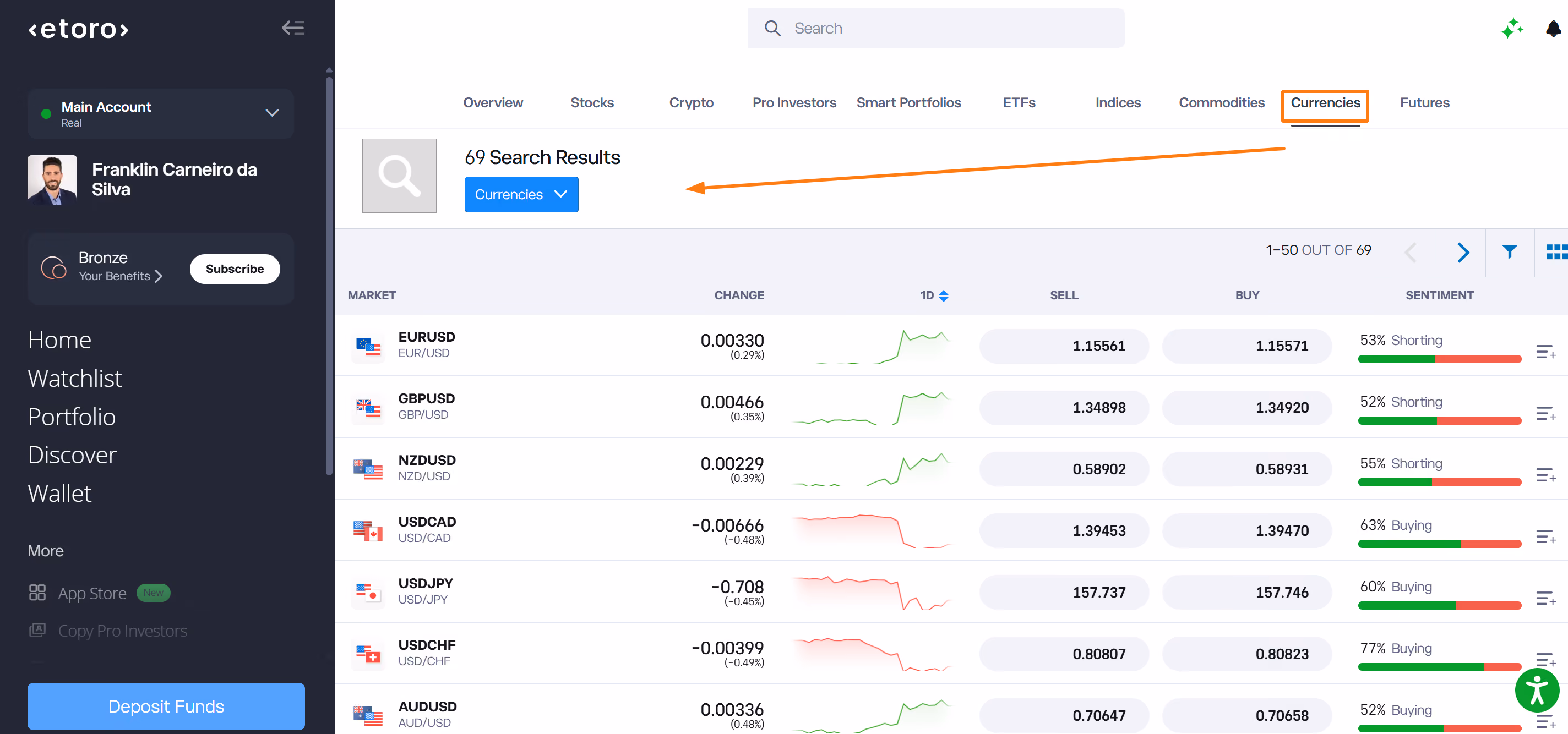Screen dimensions: 1568x734
Task: Open the notifications bell
Action: click(x=1553, y=28)
